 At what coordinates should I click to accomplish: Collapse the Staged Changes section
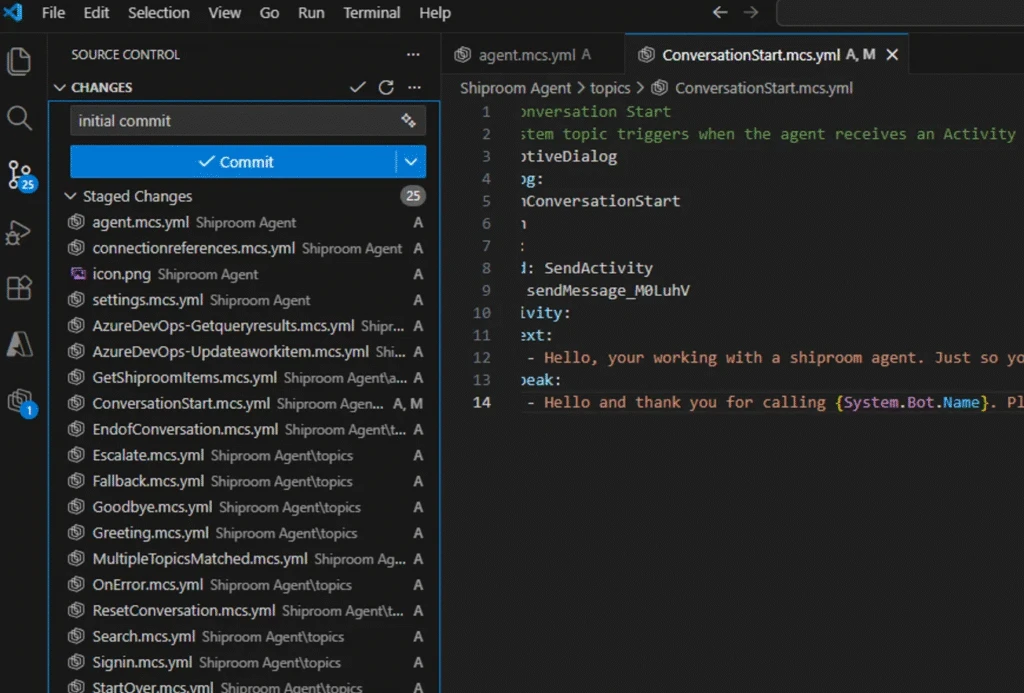pyautogui.click(x=70, y=196)
